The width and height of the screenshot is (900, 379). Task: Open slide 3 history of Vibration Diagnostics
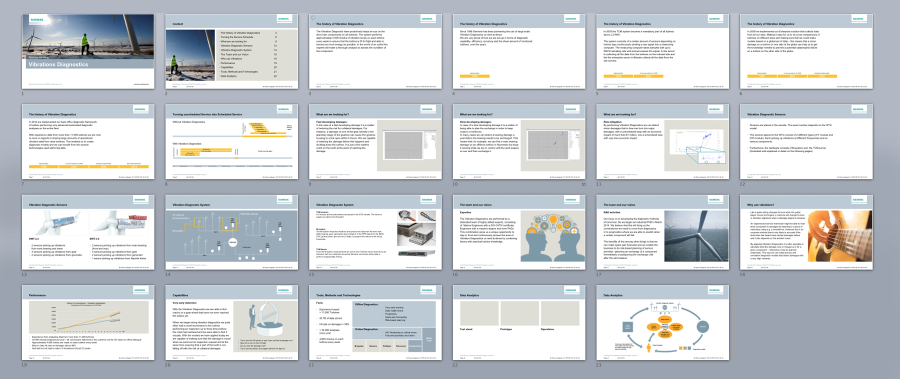coord(375,52)
